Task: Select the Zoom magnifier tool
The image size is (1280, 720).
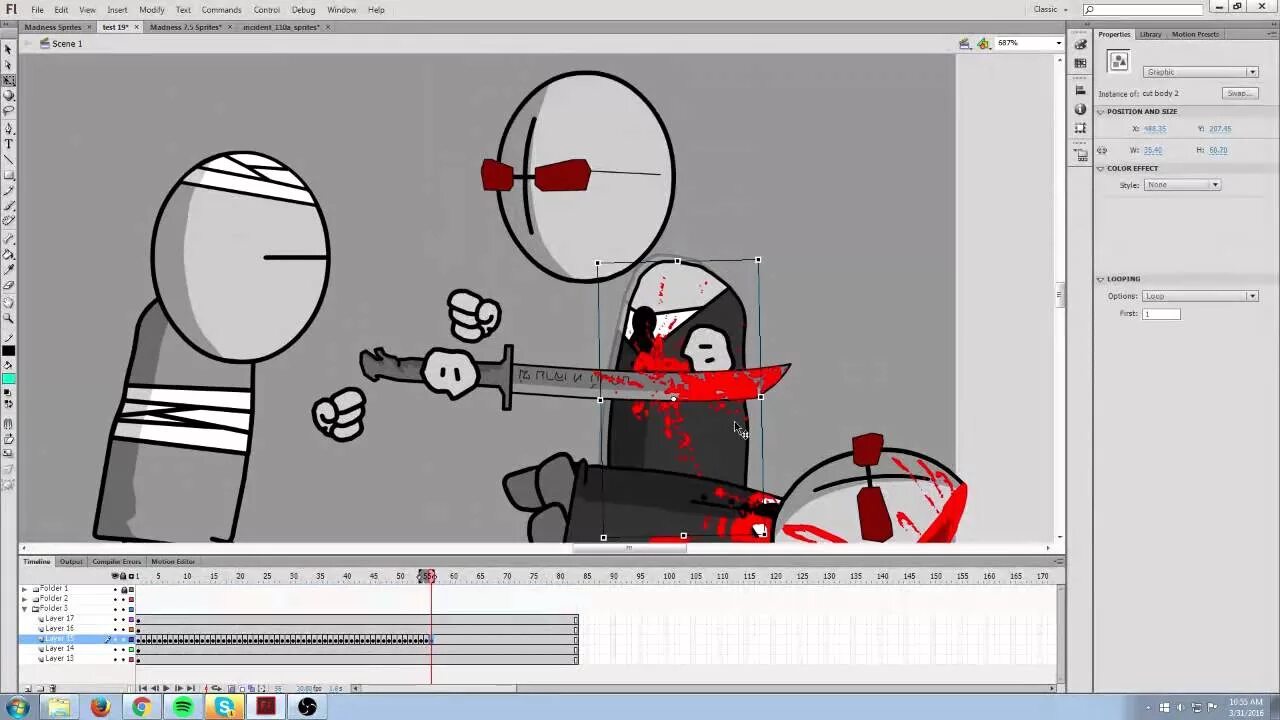Action: [x=8, y=318]
